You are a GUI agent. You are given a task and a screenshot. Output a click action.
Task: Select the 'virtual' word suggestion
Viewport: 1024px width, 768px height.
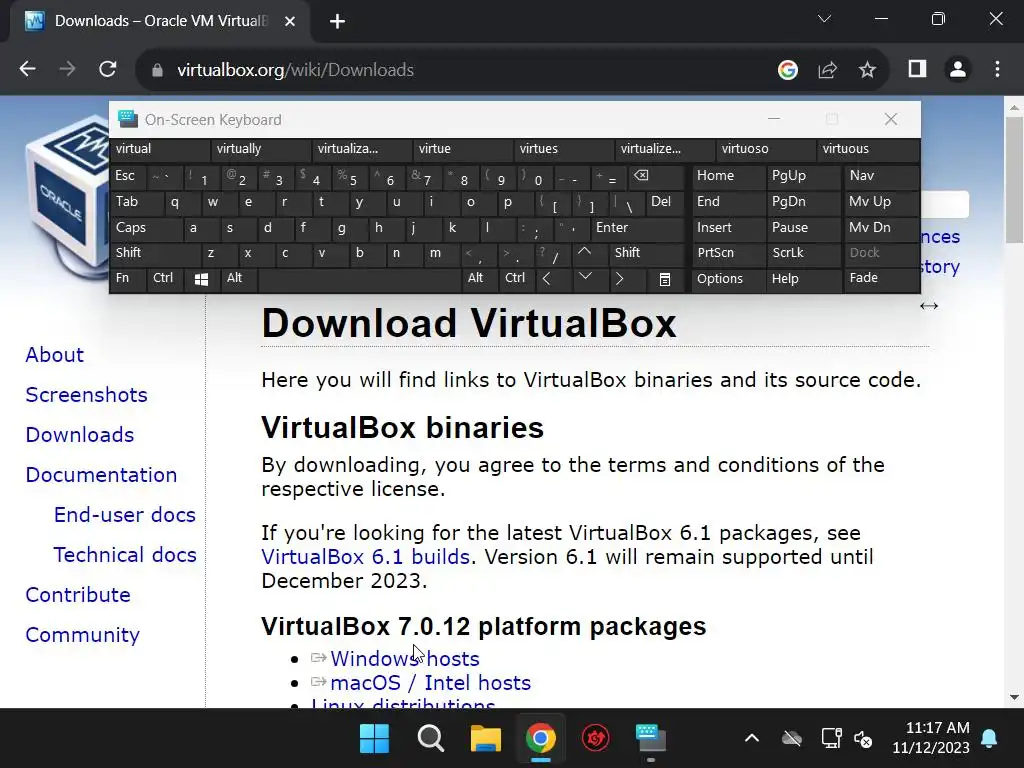(159, 149)
